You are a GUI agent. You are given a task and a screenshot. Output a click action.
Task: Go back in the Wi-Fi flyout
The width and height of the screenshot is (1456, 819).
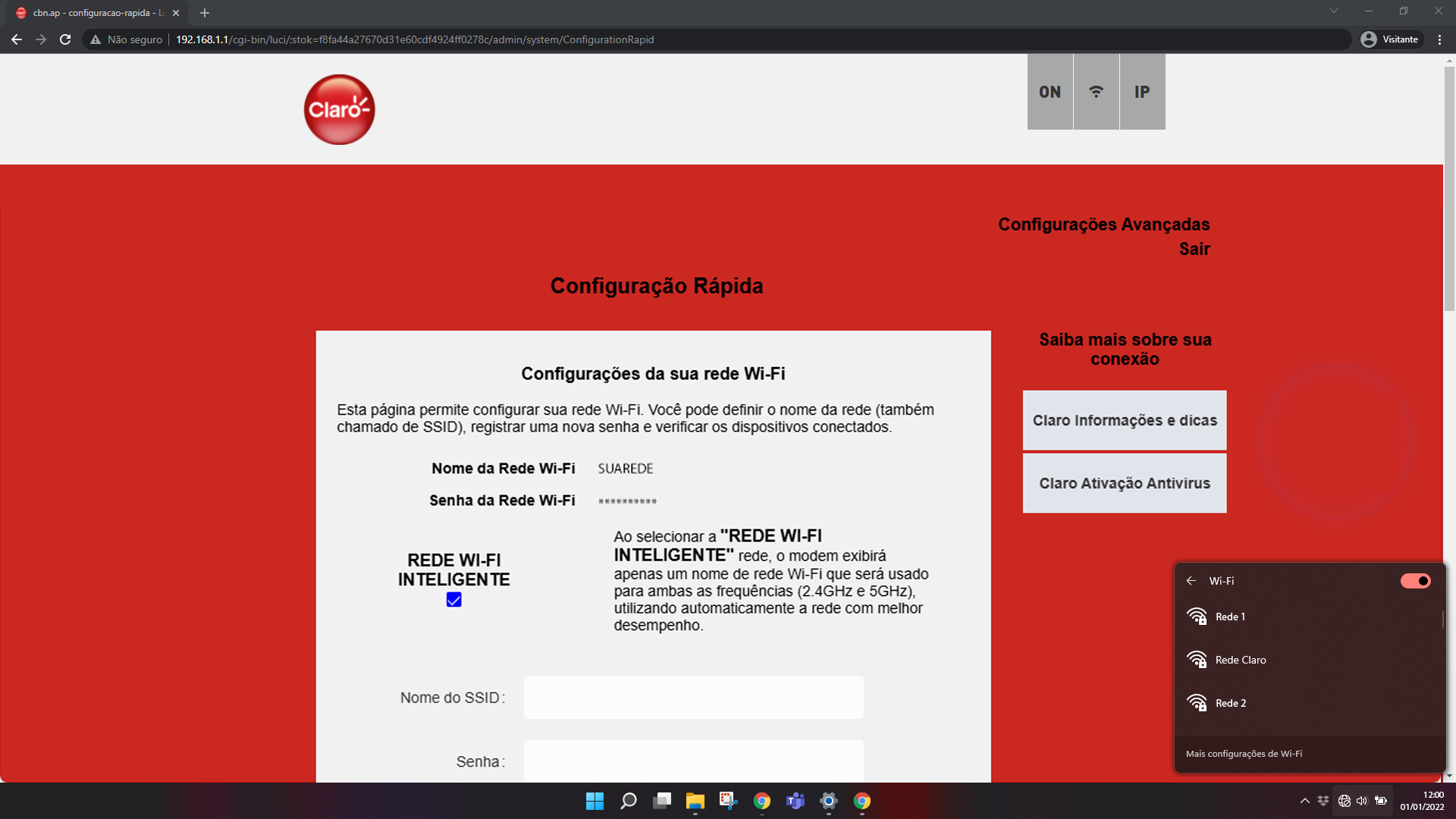click(1191, 581)
